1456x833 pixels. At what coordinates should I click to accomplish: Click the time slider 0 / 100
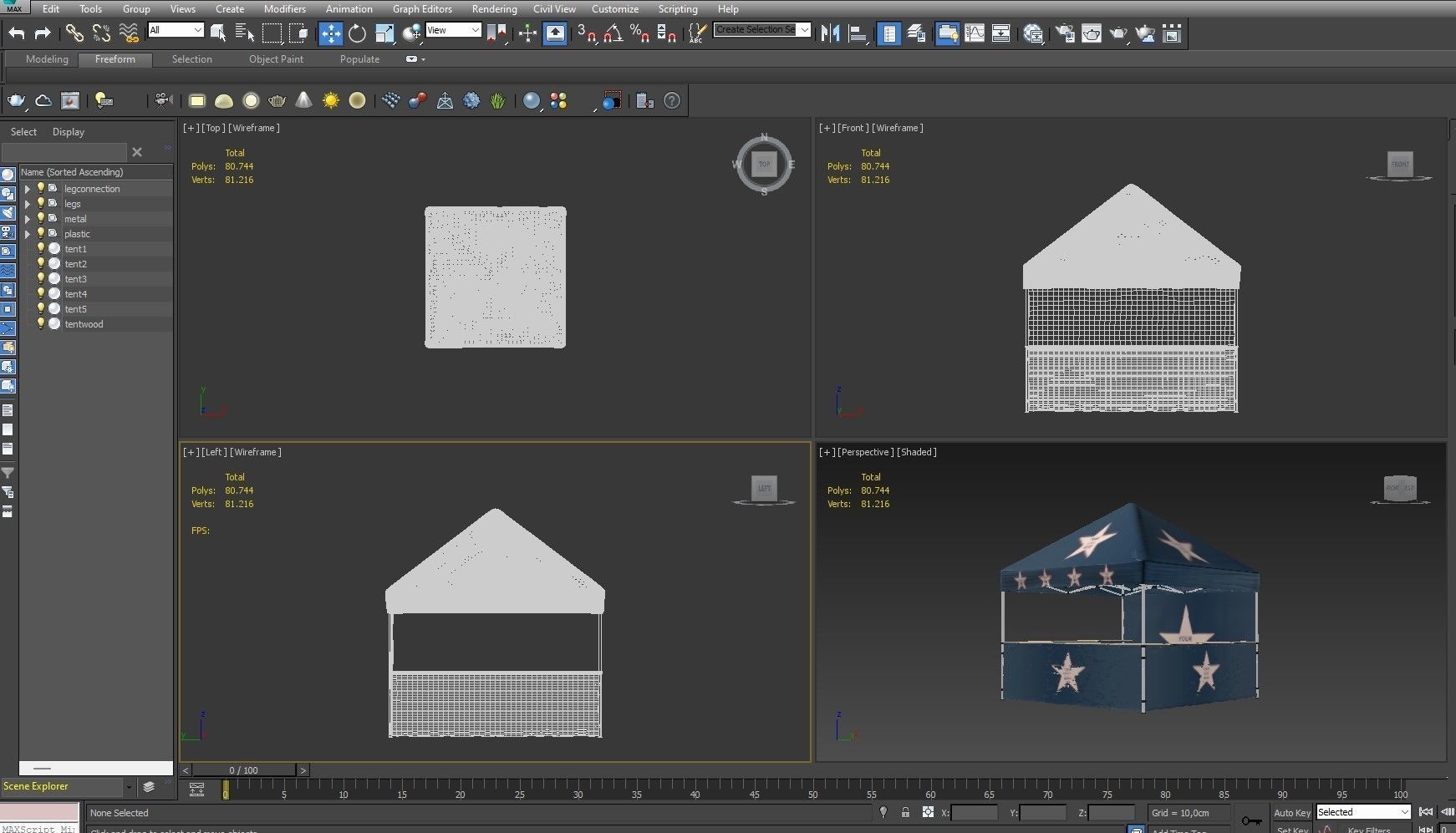243,770
